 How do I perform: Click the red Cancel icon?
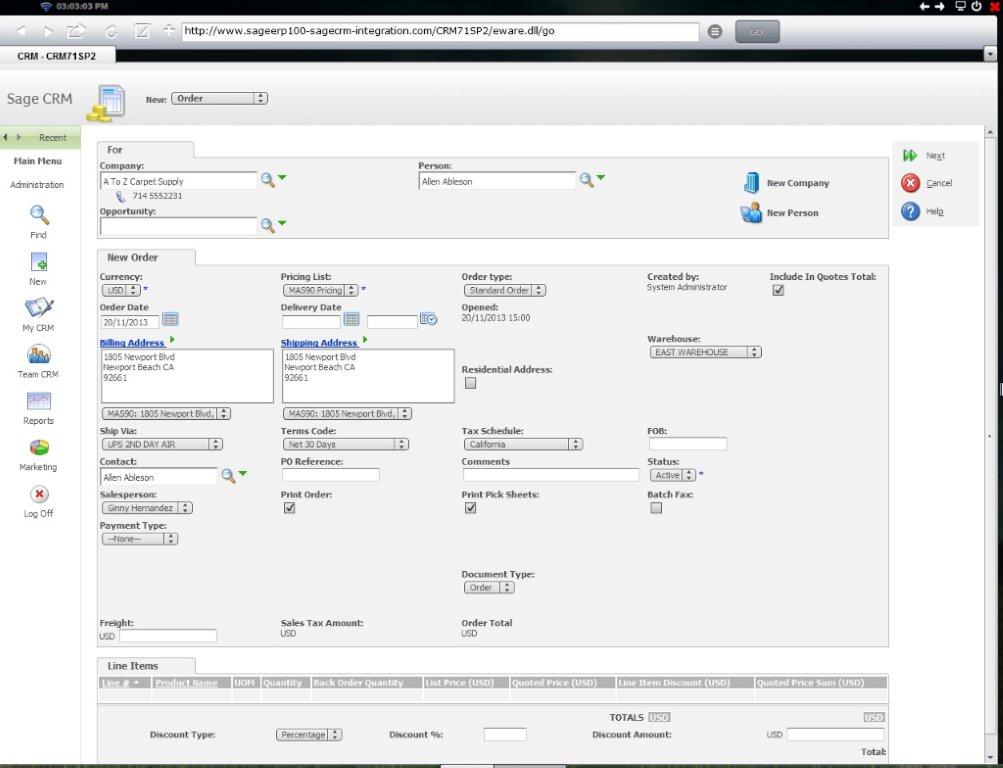[x=910, y=184]
